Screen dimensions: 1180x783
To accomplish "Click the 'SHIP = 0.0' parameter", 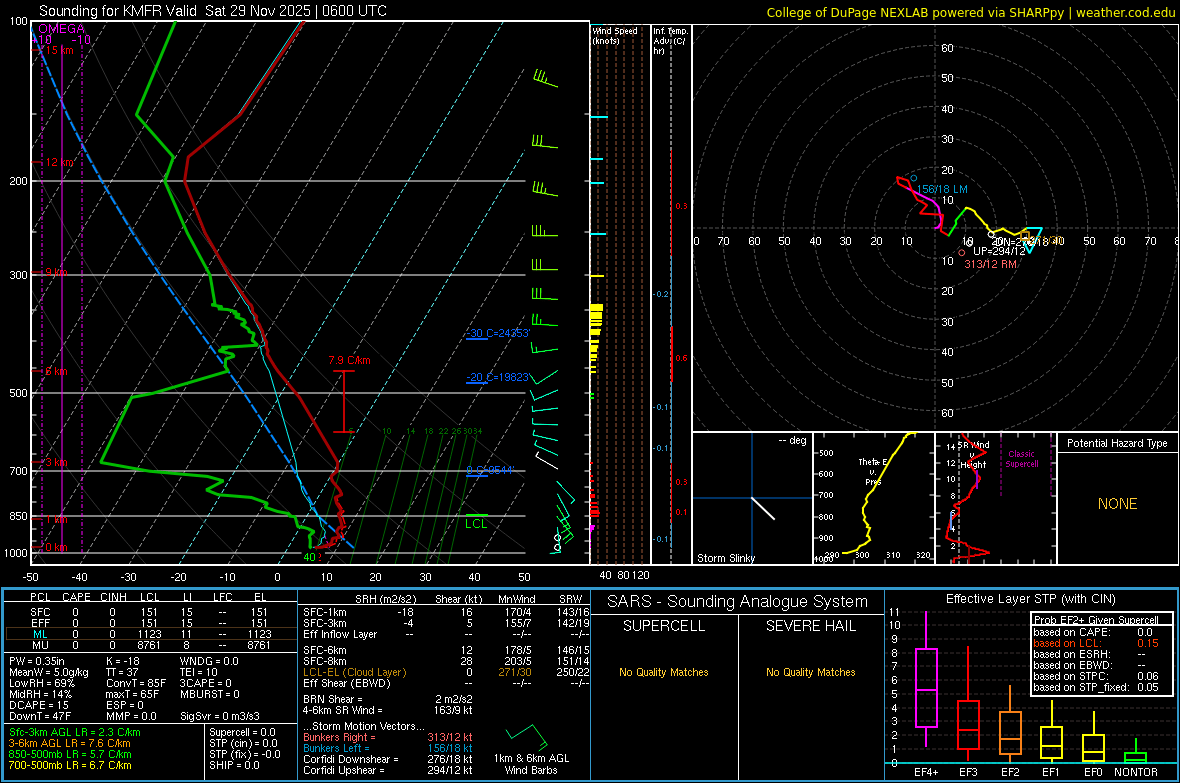I will point(234,765).
